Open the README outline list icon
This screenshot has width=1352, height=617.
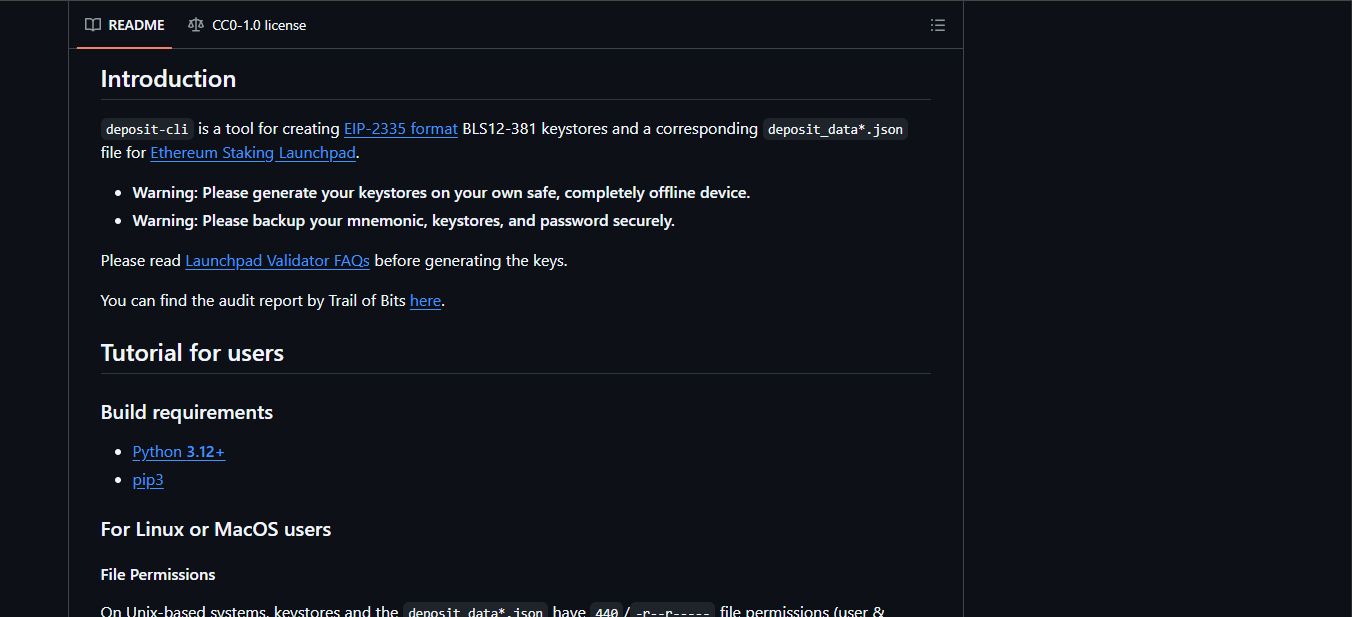tap(937, 25)
